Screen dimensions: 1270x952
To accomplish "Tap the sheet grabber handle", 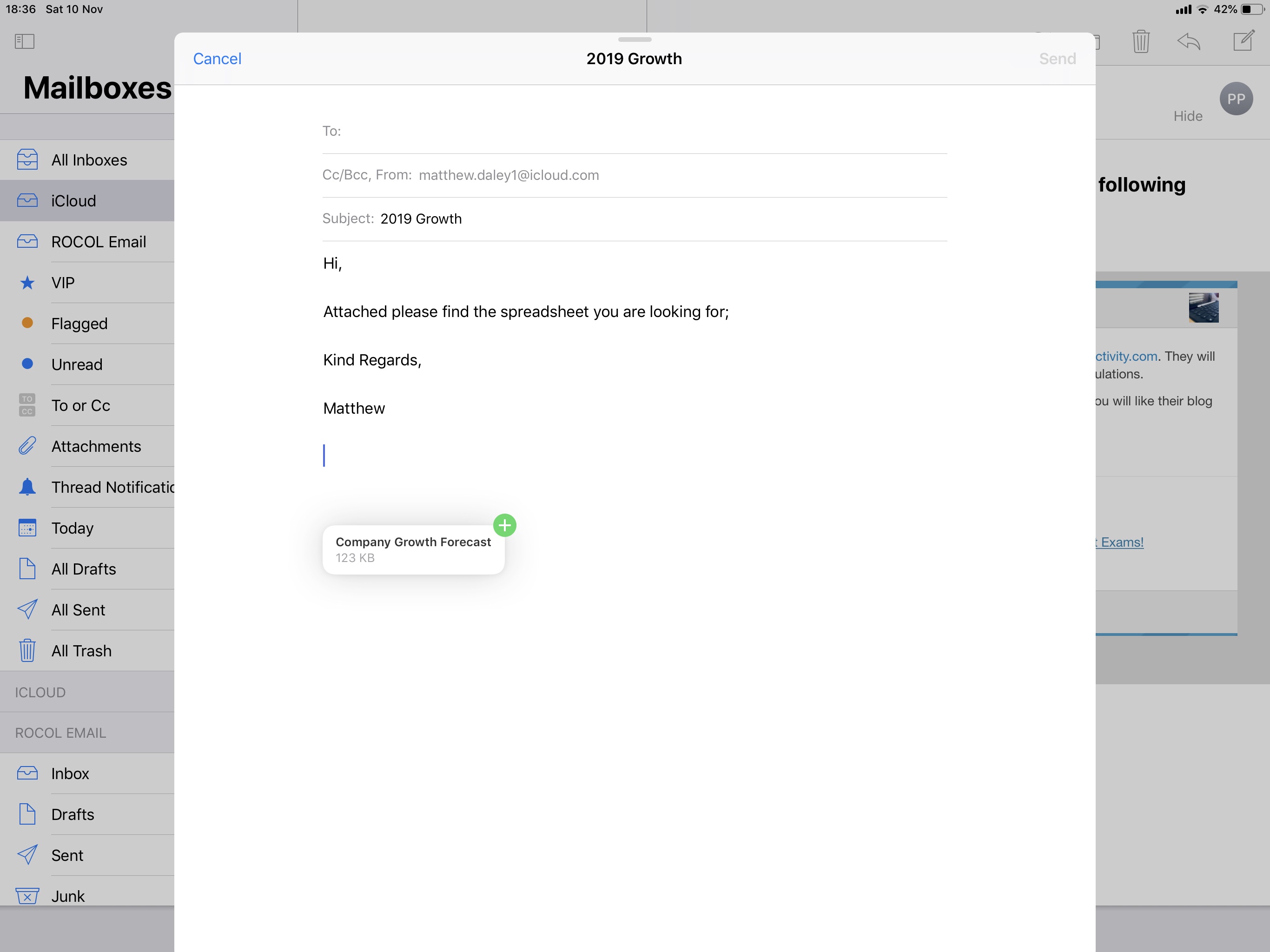I will pos(635,40).
